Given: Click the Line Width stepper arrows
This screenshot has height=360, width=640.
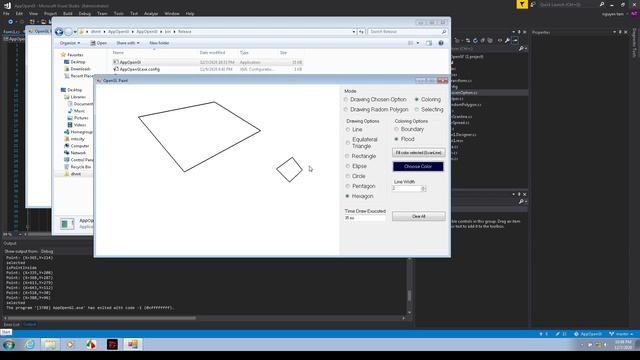Looking at the screenshot, I should [423, 189].
